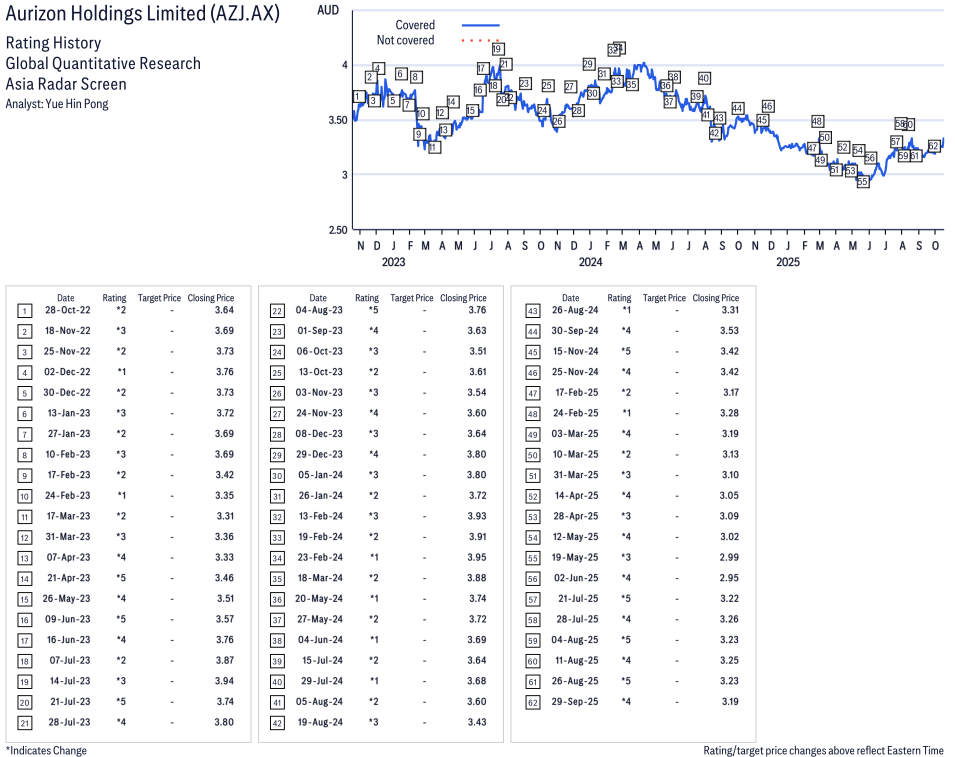This screenshot has width=955, height=757.
Task: Click chart marker 62 at chart's right end
Action: coord(933,146)
